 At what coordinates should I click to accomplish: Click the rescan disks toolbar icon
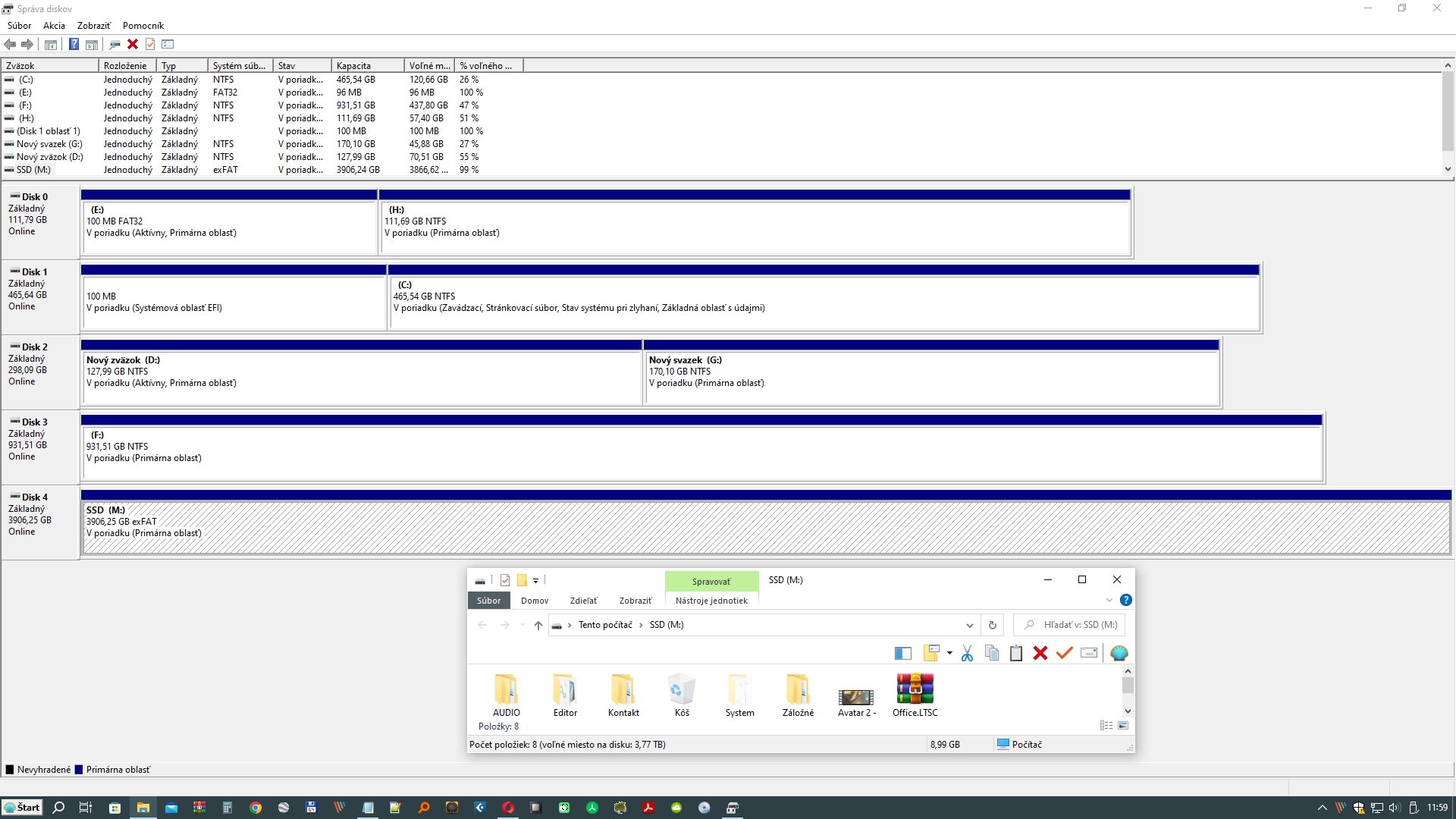click(x=115, y=44)
